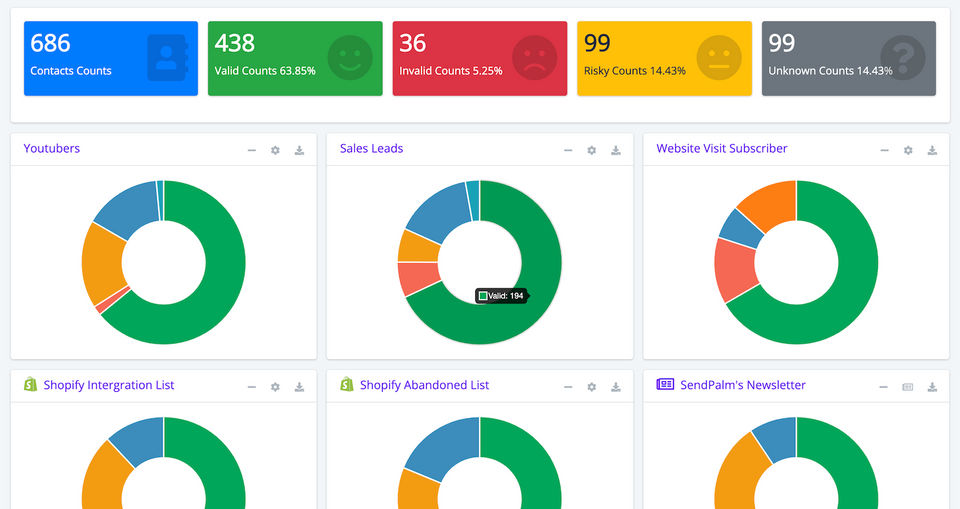
Task: Click the 438 Valid Counts card
Action: click(x=295, y=58)
